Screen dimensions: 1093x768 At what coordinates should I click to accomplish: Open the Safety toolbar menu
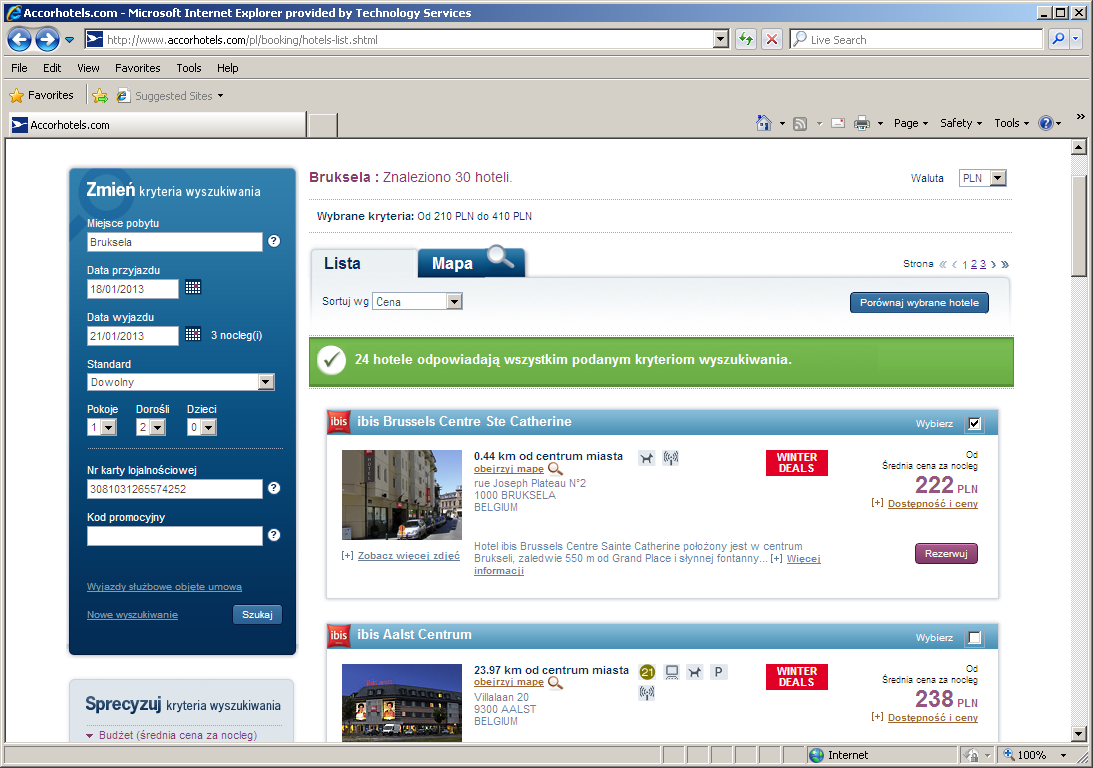point(961,123)
